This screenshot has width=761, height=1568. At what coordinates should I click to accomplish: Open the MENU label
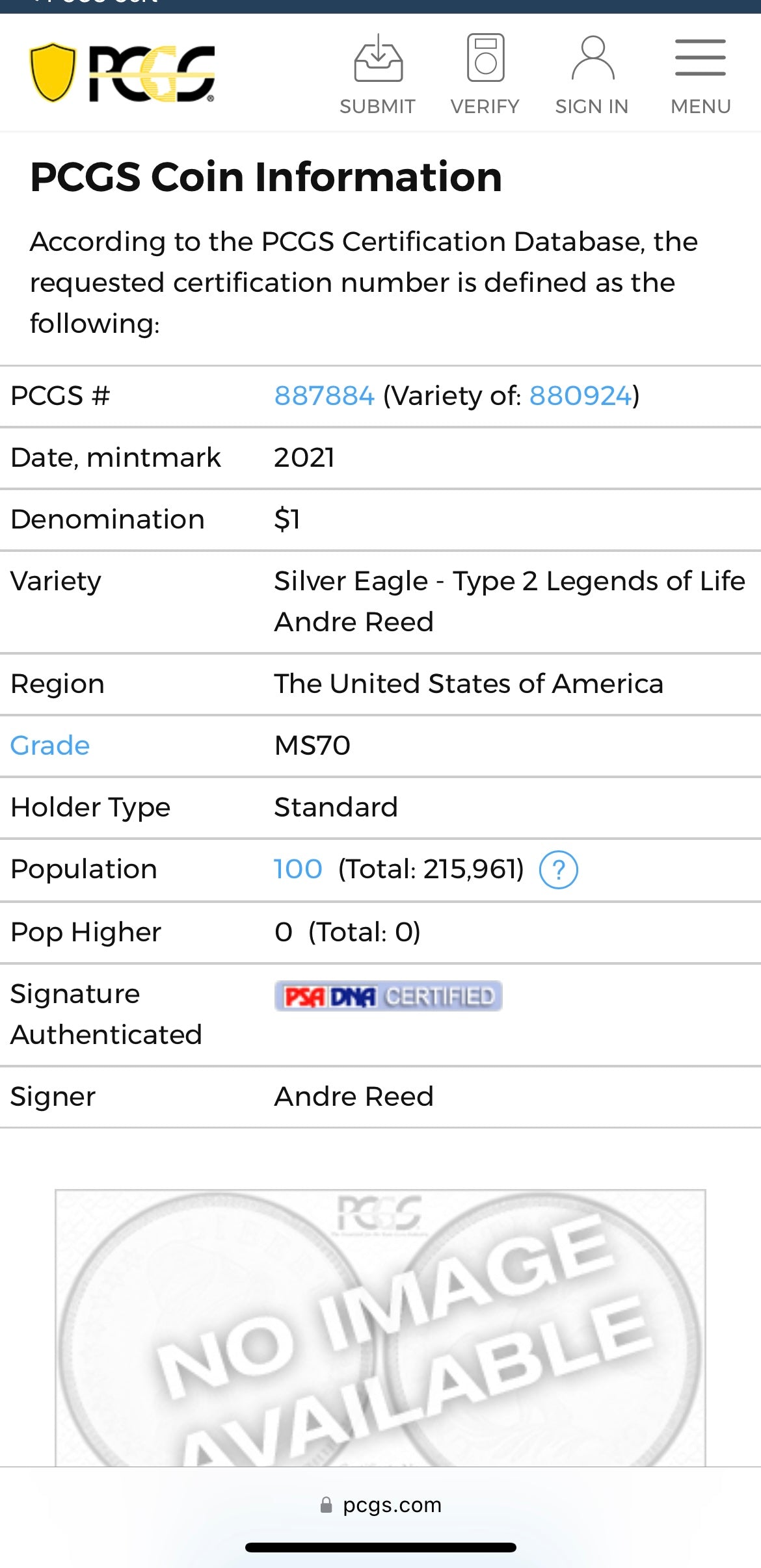coord(700,105)
